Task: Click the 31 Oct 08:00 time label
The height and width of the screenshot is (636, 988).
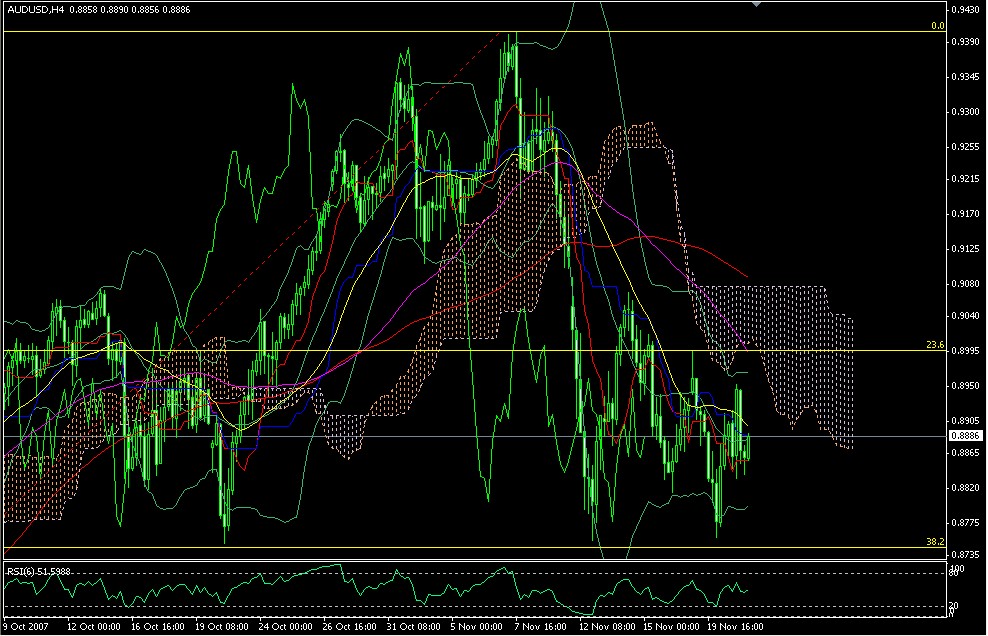Action: click(x=414, y=627)
